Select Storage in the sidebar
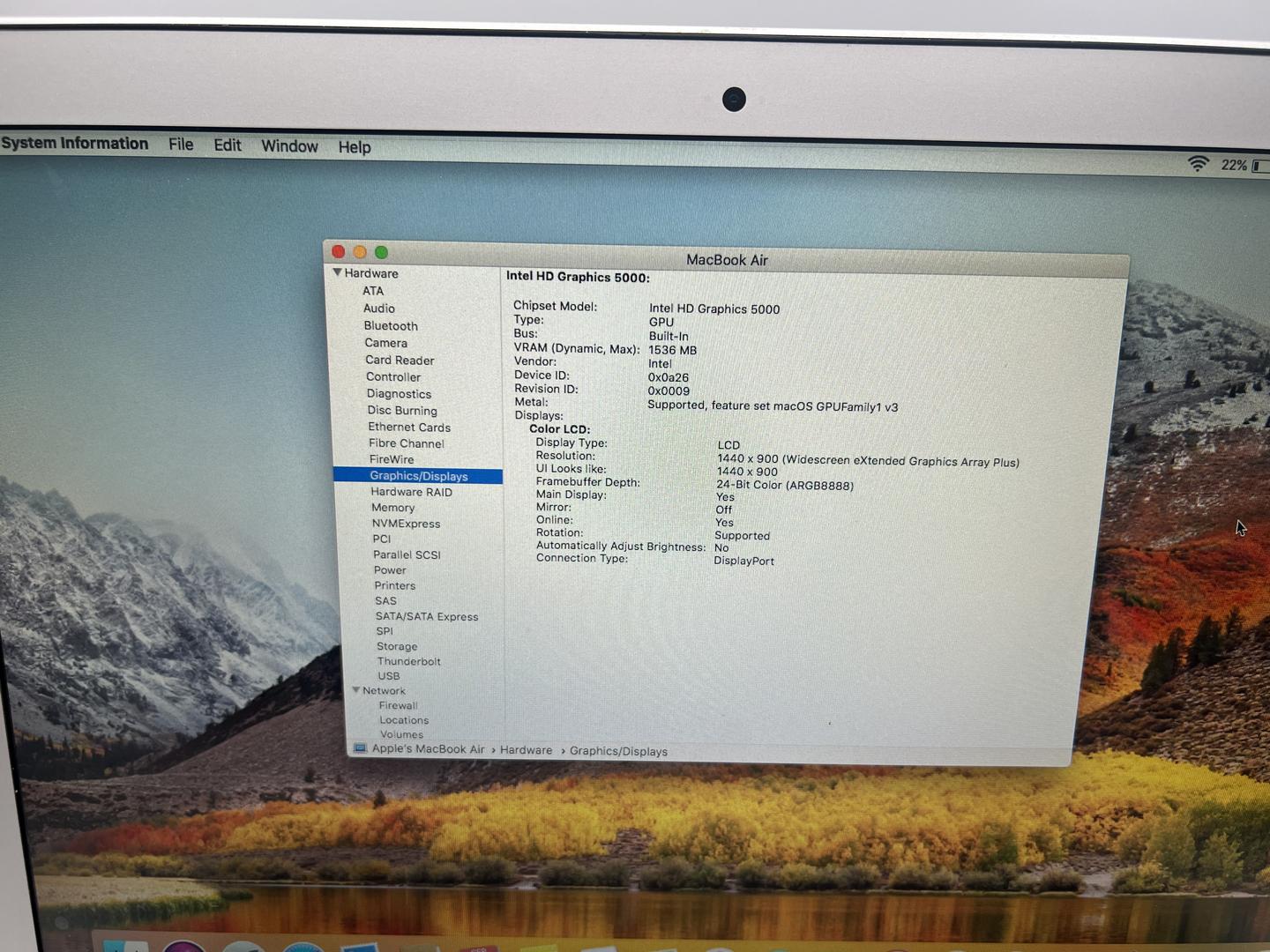The image size is (1270, 952). (x=397, y=646)
